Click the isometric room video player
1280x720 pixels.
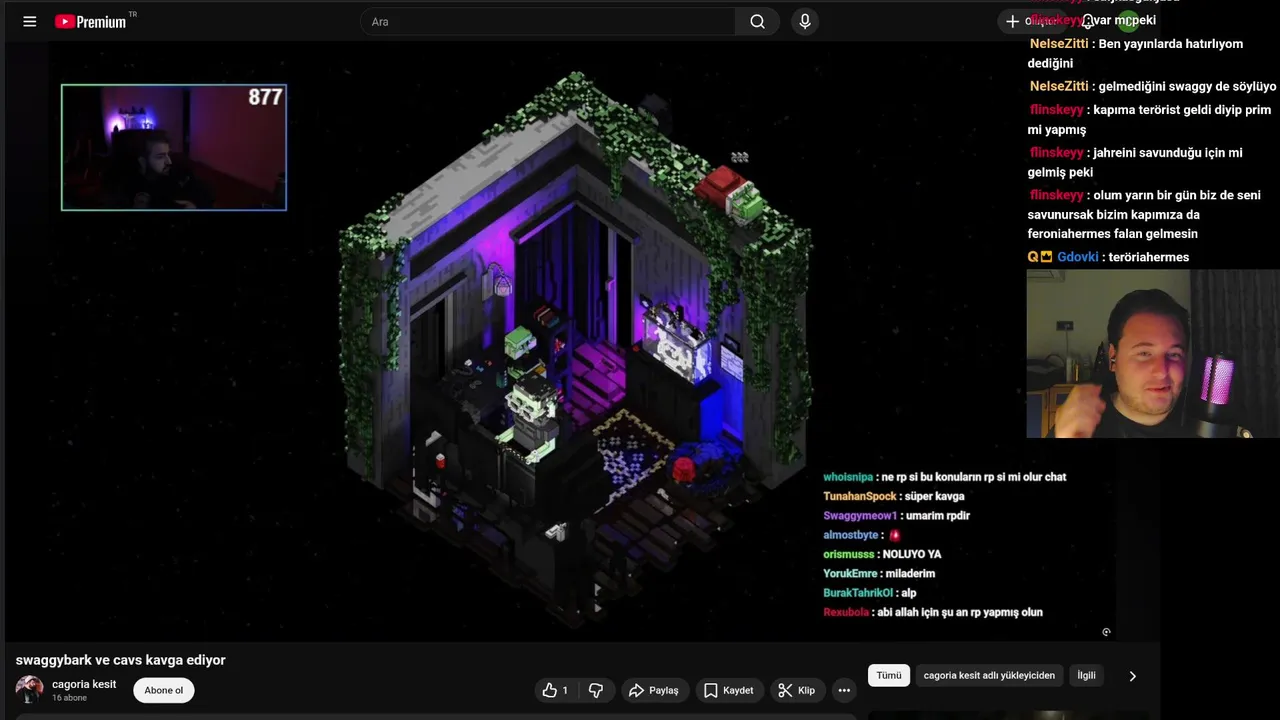point(577,340)
